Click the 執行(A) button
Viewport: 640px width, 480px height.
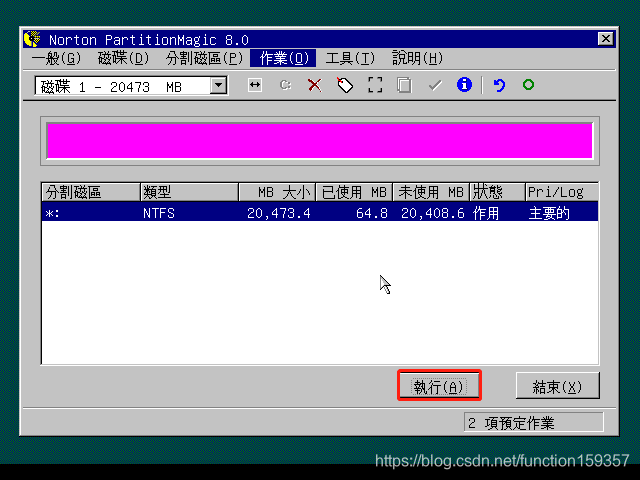439,386
